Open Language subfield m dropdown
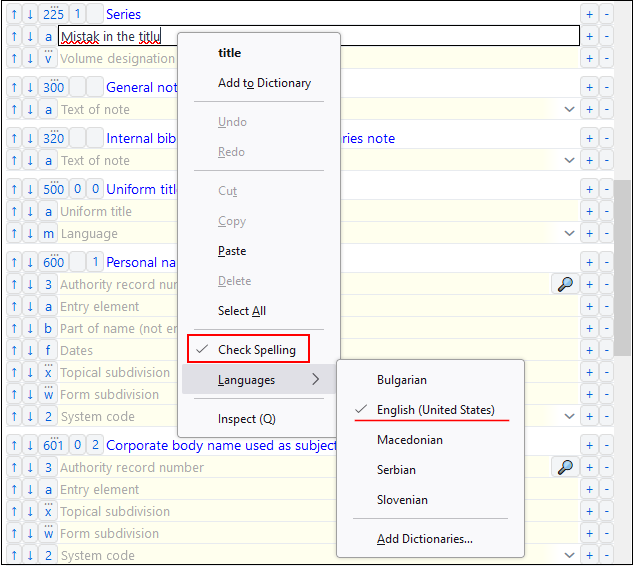This screenshot has width=634, height=566. [569, 233]
